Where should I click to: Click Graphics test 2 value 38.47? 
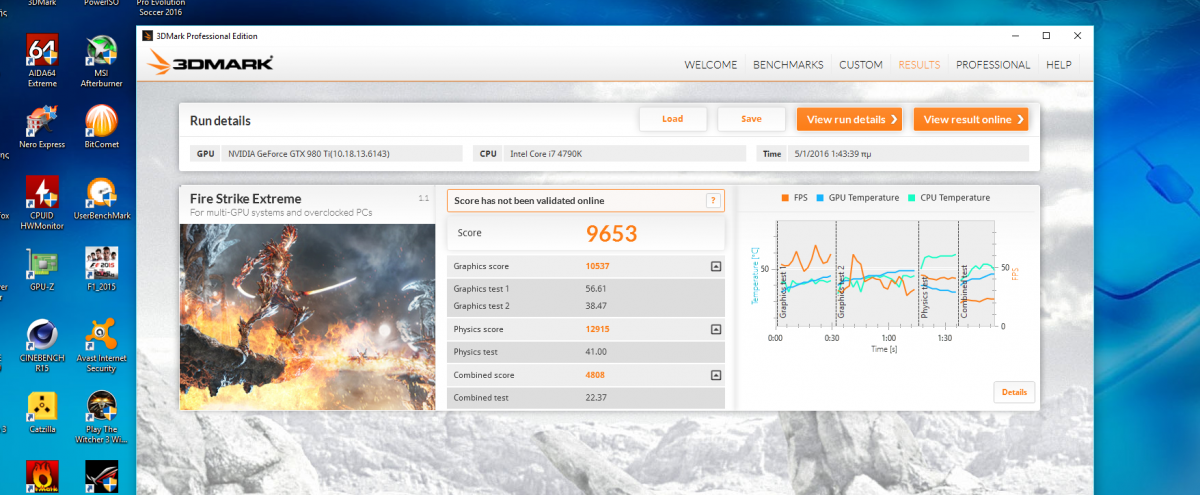tap(597, 306)
